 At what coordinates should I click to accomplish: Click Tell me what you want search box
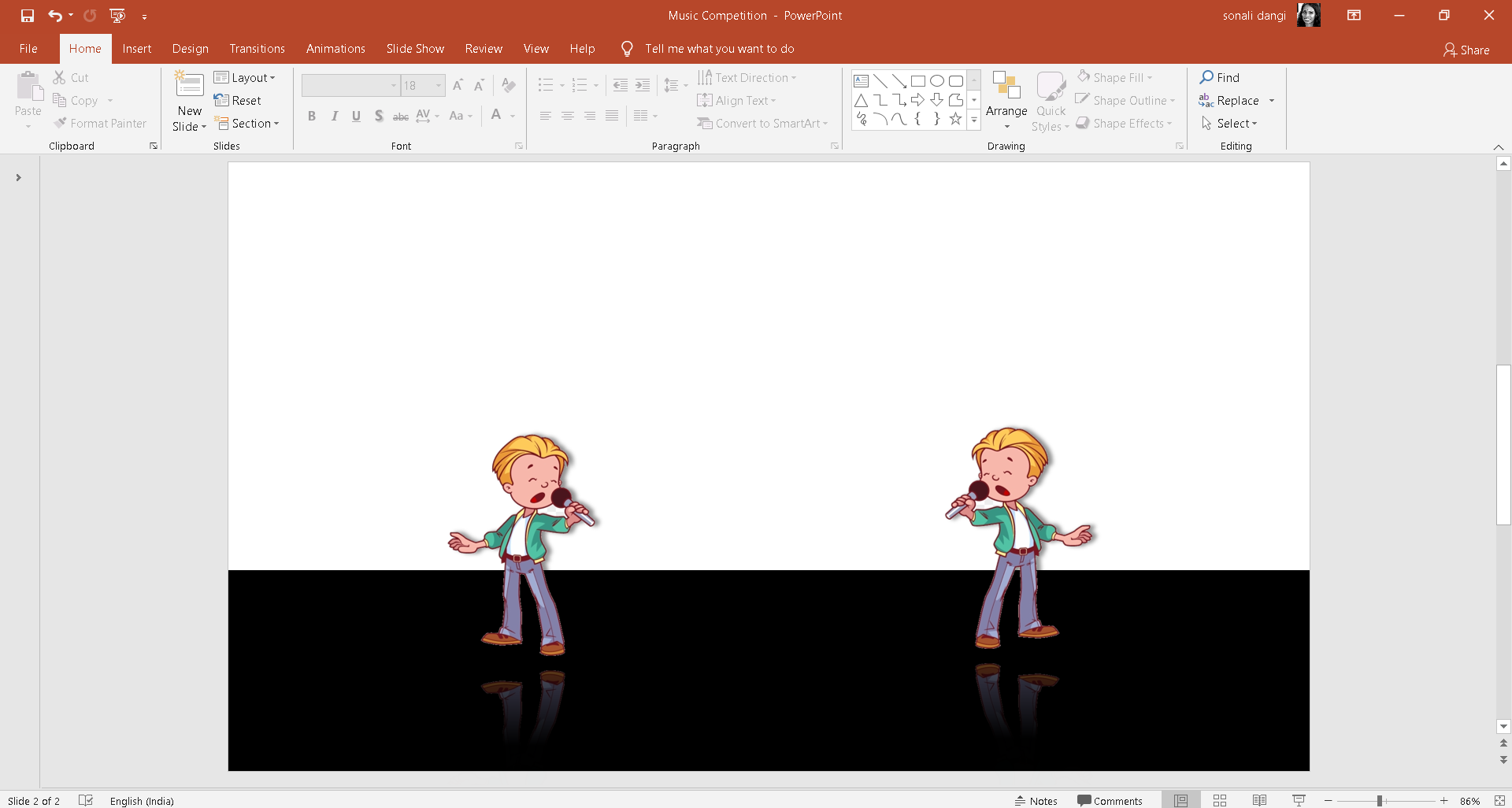tap(719, 49)
